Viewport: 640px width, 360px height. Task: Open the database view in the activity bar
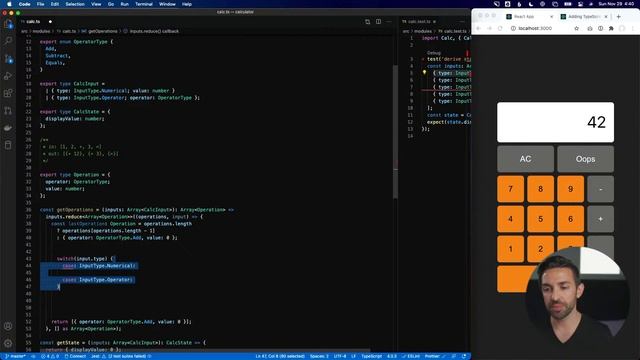click(8, 145)
